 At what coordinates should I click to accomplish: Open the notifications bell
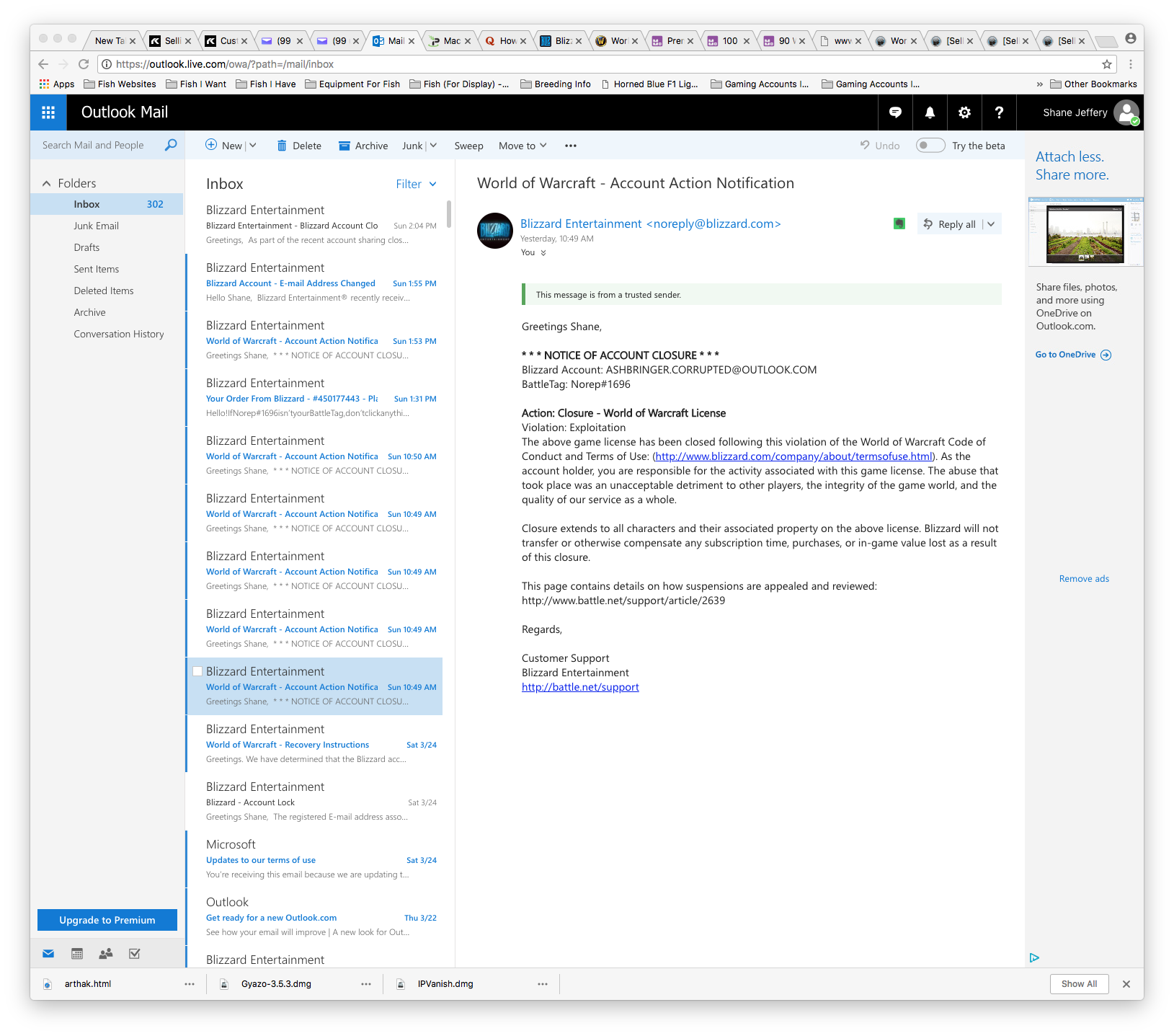[x=930, y=112]
